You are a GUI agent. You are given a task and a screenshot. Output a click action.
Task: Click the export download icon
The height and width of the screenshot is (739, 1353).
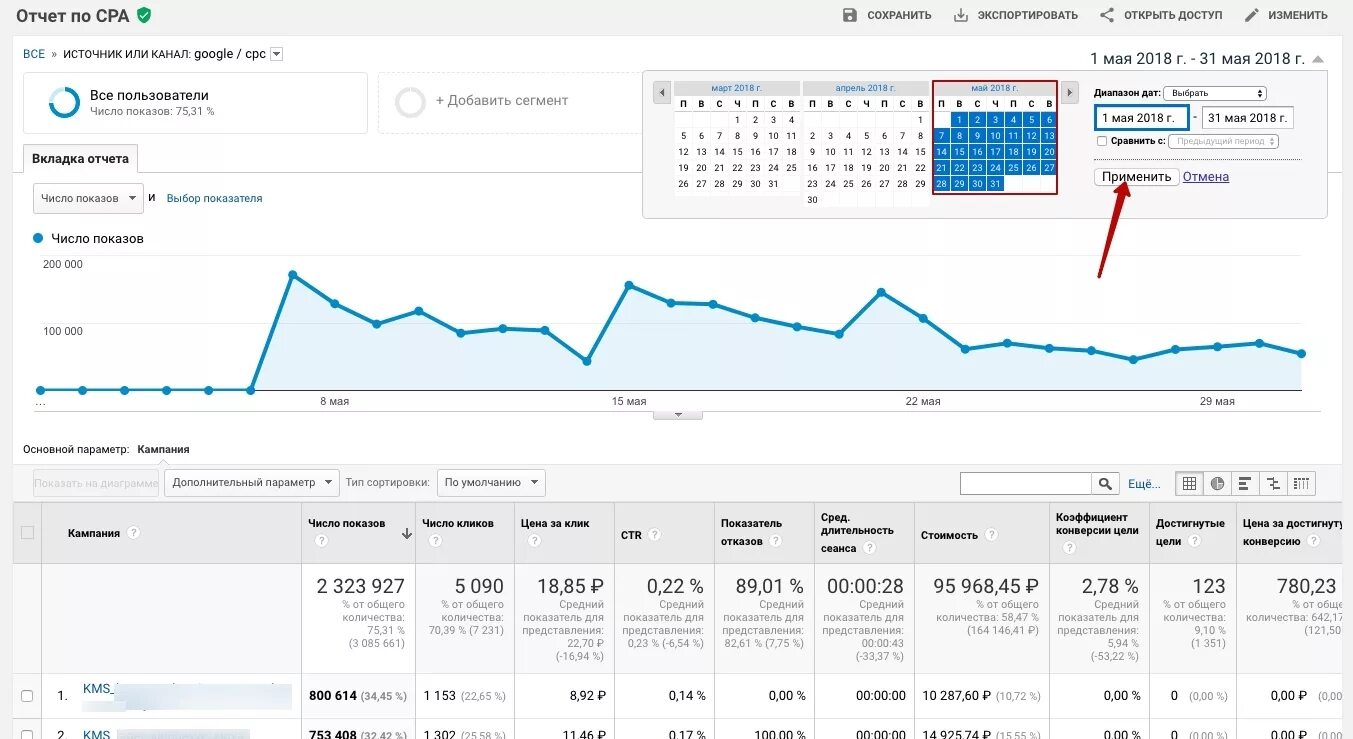point(961,15)
